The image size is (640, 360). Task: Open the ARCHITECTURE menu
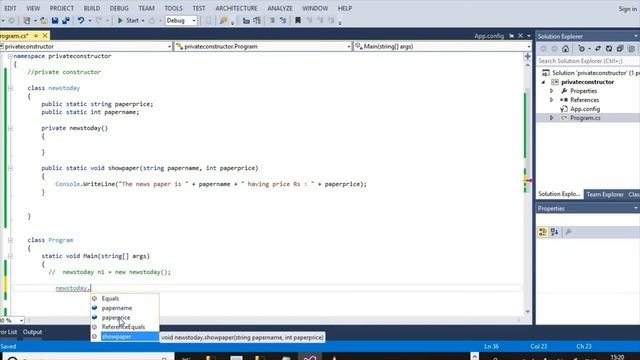pos(237,8)
